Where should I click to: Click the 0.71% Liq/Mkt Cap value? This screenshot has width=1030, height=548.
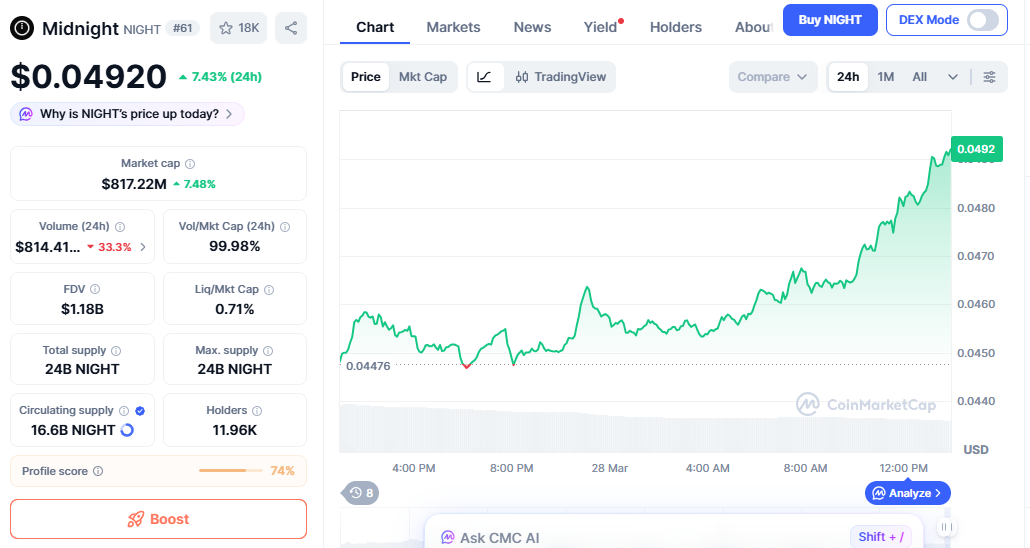tap(235, 309)
